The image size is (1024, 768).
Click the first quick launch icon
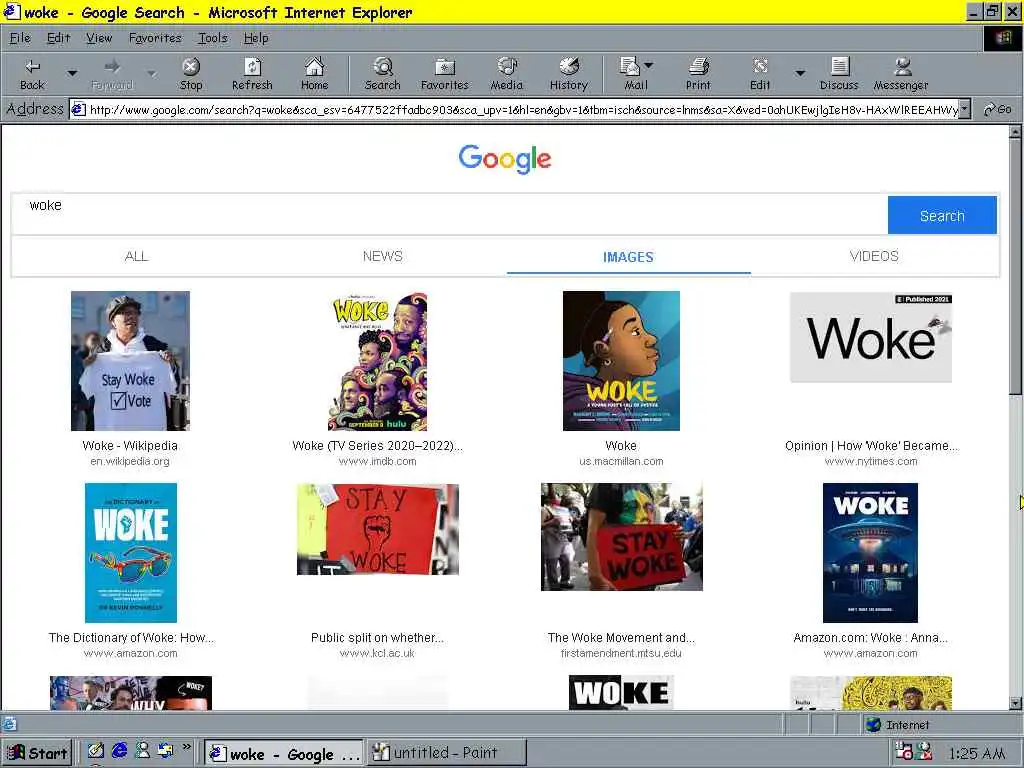click(96, 751)
